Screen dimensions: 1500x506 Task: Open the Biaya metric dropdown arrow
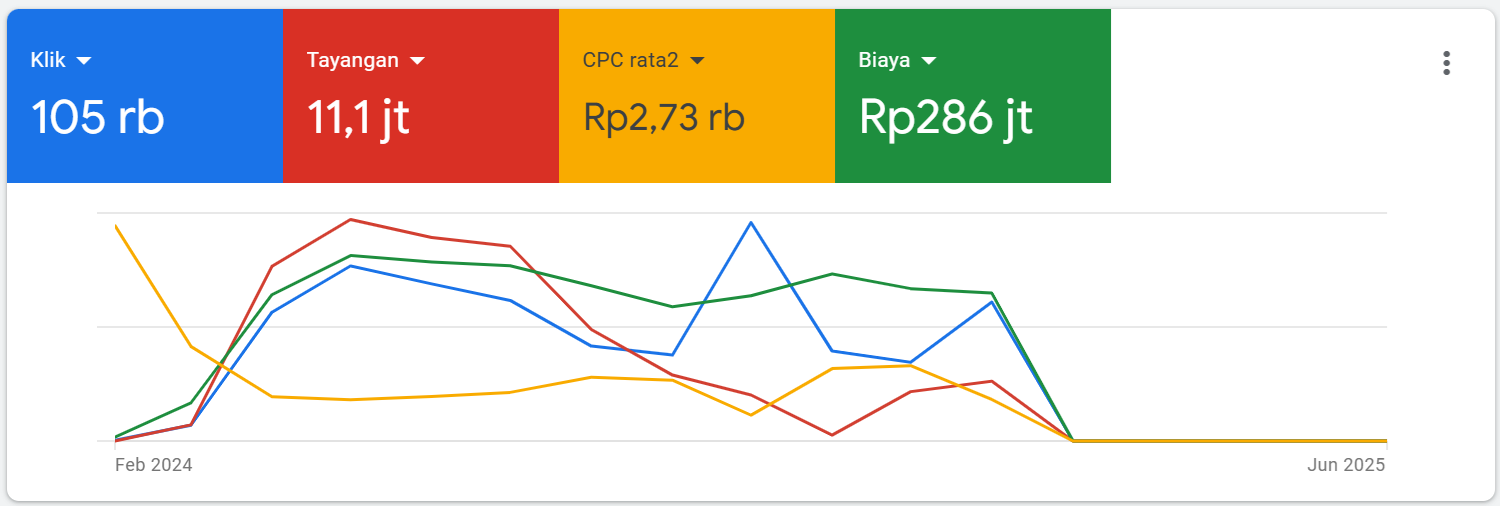tap(928, 61)
